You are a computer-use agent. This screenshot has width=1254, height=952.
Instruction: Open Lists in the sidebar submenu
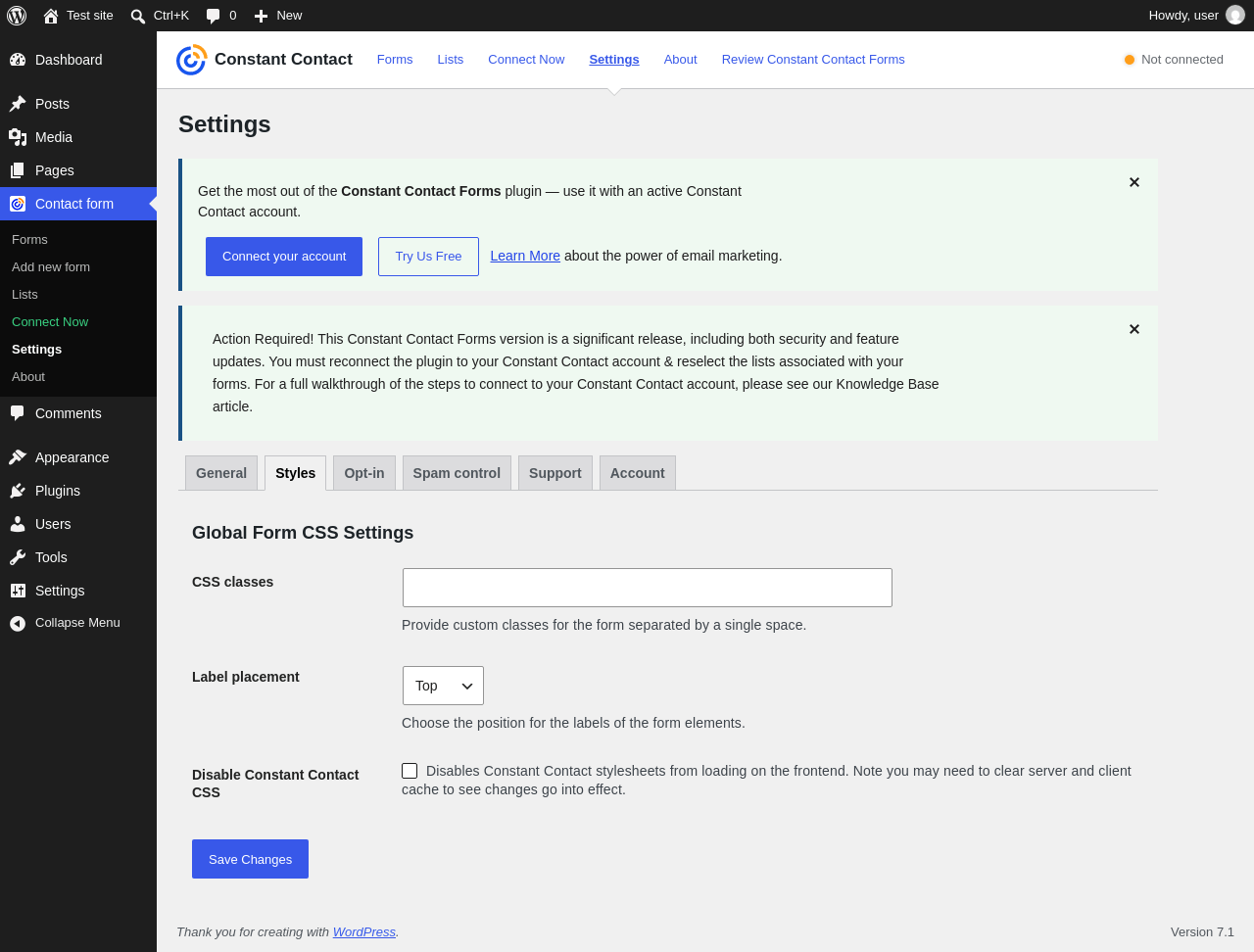click(24, 294)
